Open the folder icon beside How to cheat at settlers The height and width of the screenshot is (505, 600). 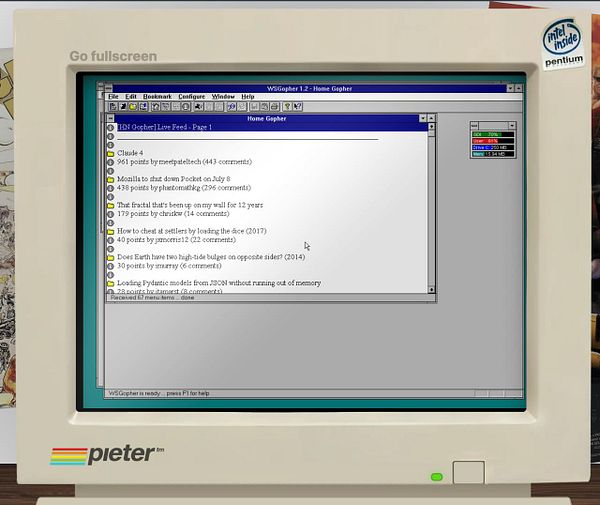tap(111, 231)
